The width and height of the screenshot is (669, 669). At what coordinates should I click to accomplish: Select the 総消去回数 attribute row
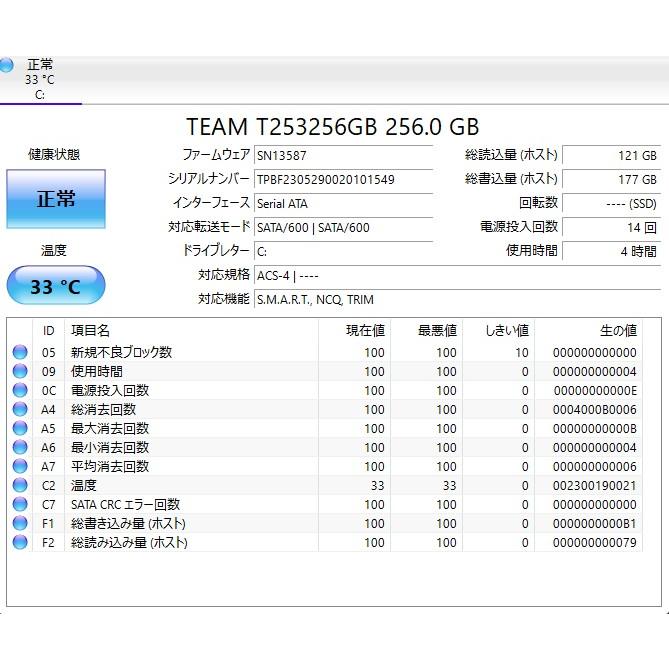(x=326, y=409)
